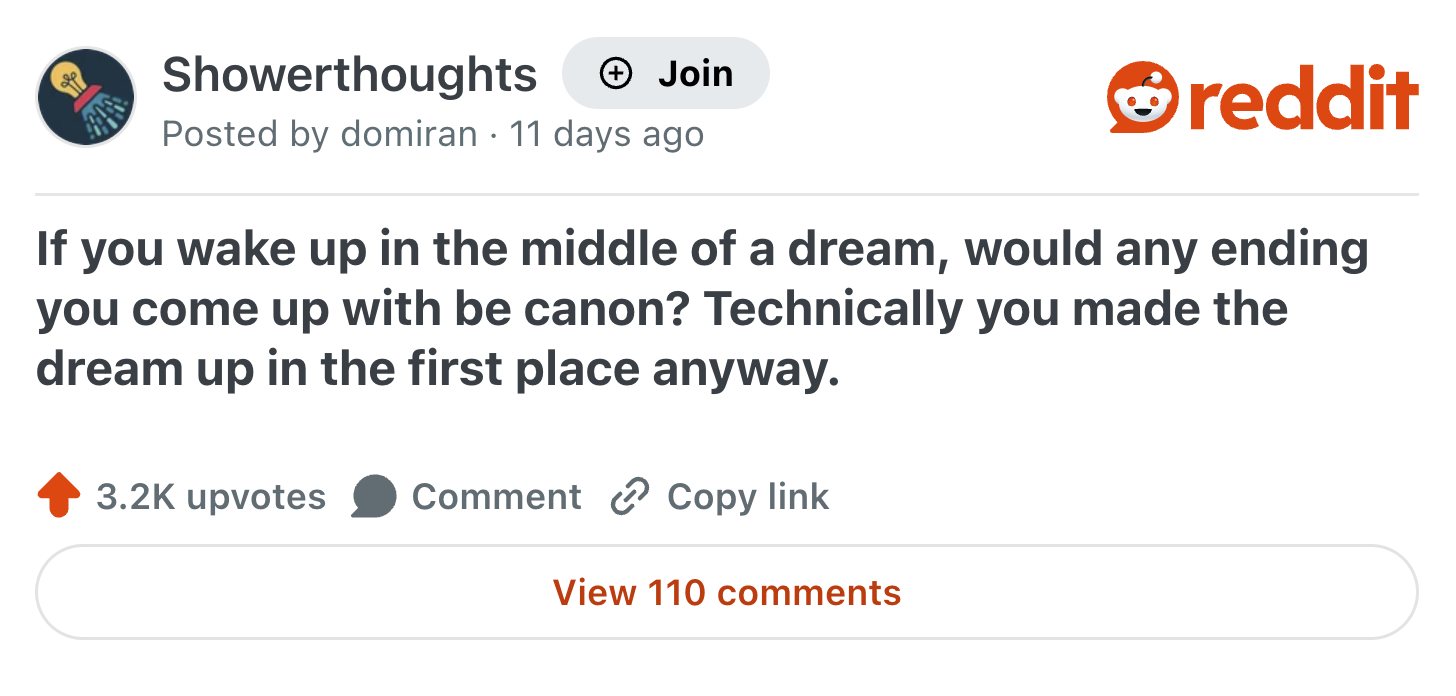This screenshot has height=696, width=1456.
Task: Click the gray speech bubble icon
Action: click(x=374, y=497)
